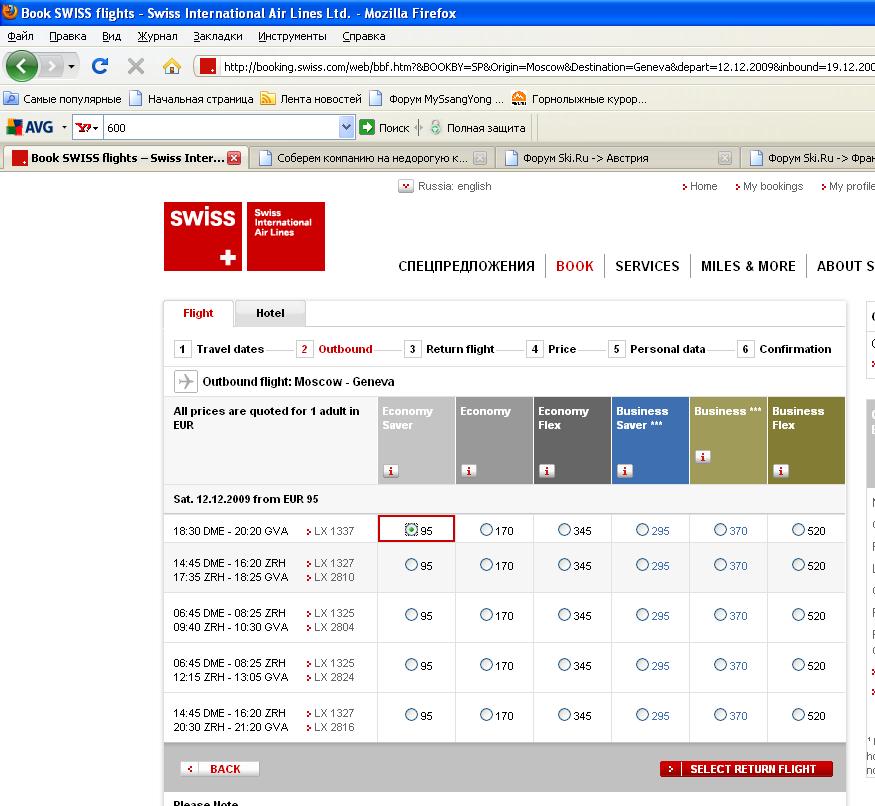Image resolution: width=875 pixels, height=806 pixels.
Task: Open the Business Flex info icon
Action: tap(781, 471)
